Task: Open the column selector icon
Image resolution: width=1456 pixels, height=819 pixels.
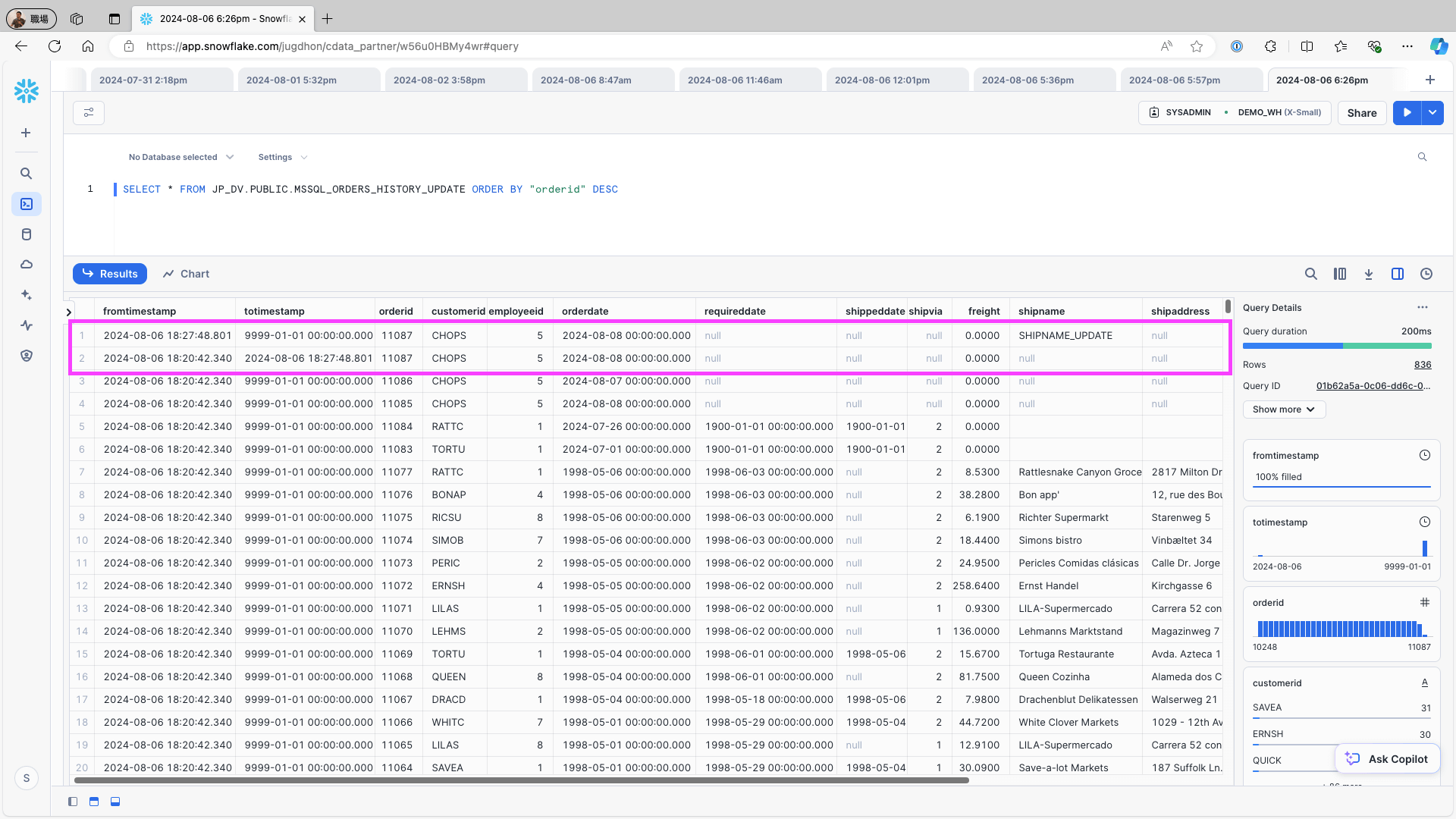Action: (1340, 274)
